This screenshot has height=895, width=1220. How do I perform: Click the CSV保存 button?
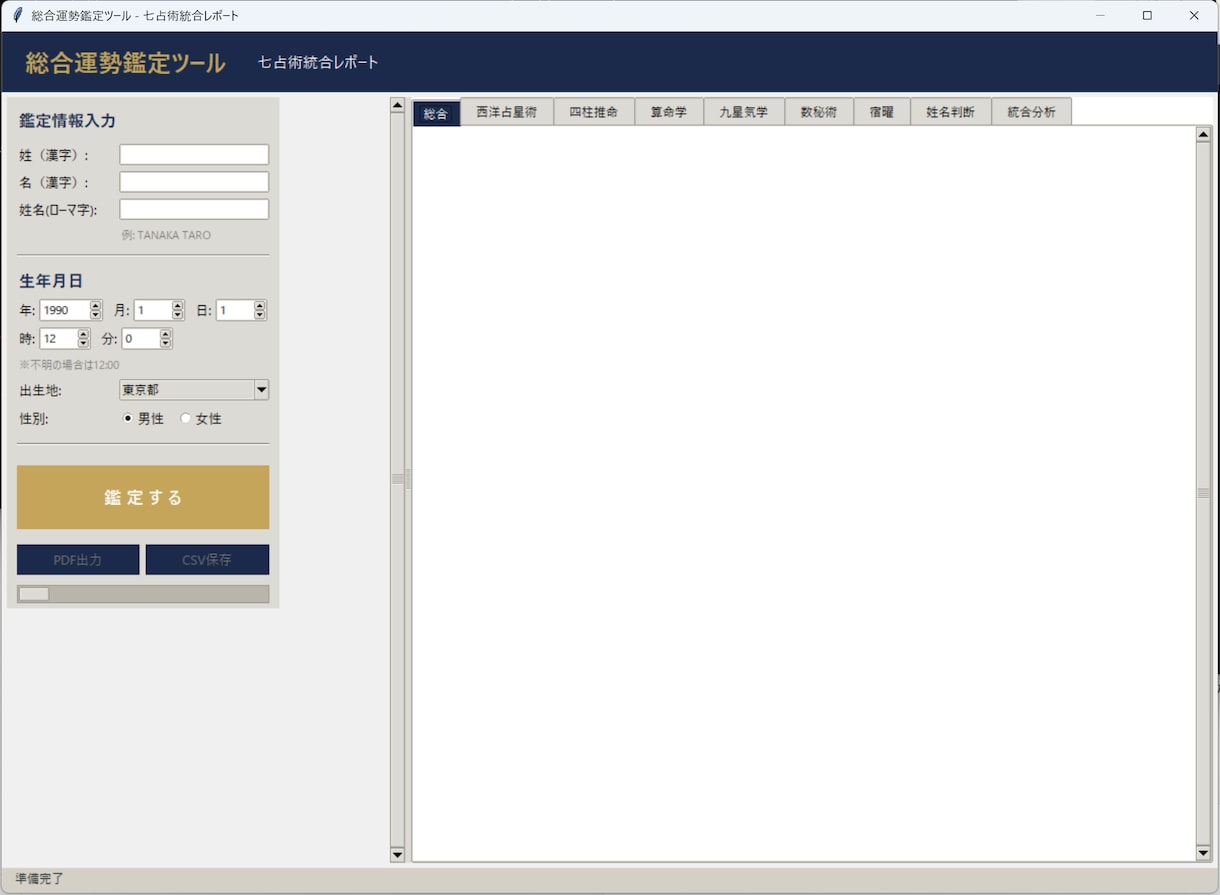pyautogui.click(x=207, y=560)
